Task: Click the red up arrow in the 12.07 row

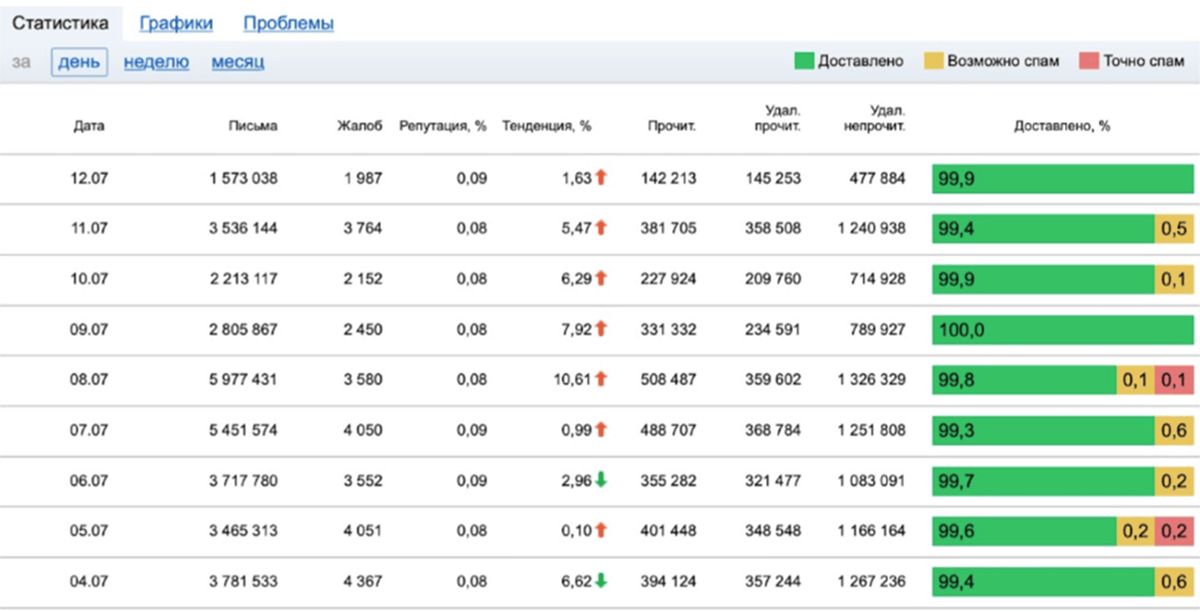Action: [x=601, y=178]
